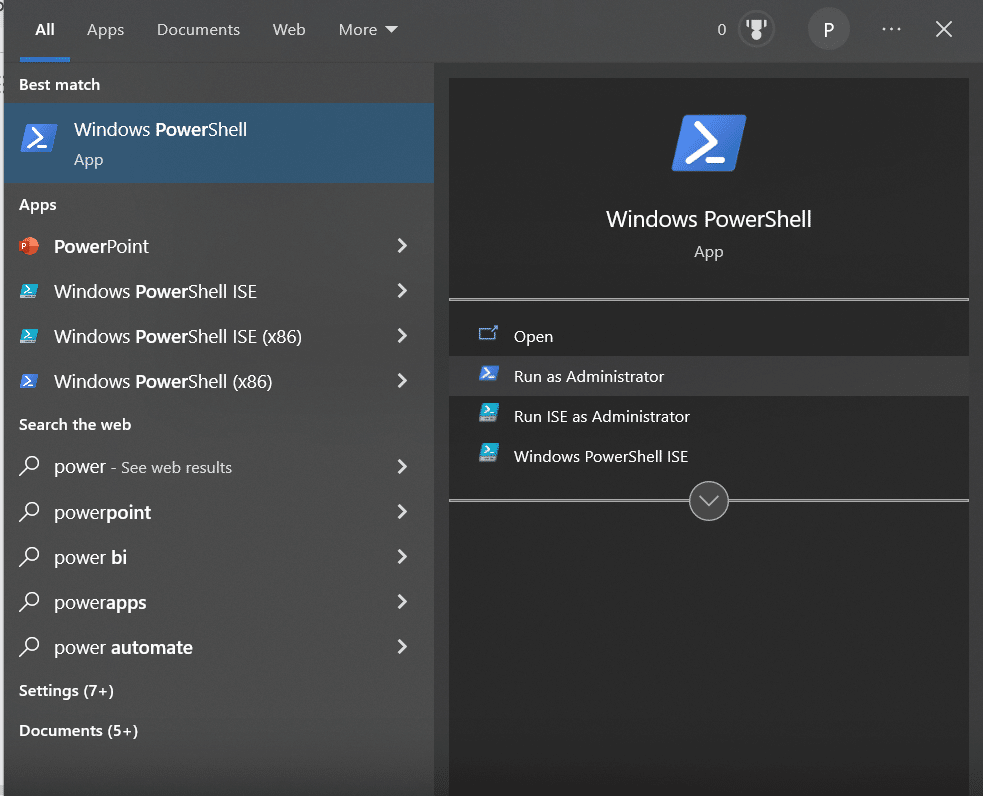Select the Windows PowerShell best match

pos(219,143)
